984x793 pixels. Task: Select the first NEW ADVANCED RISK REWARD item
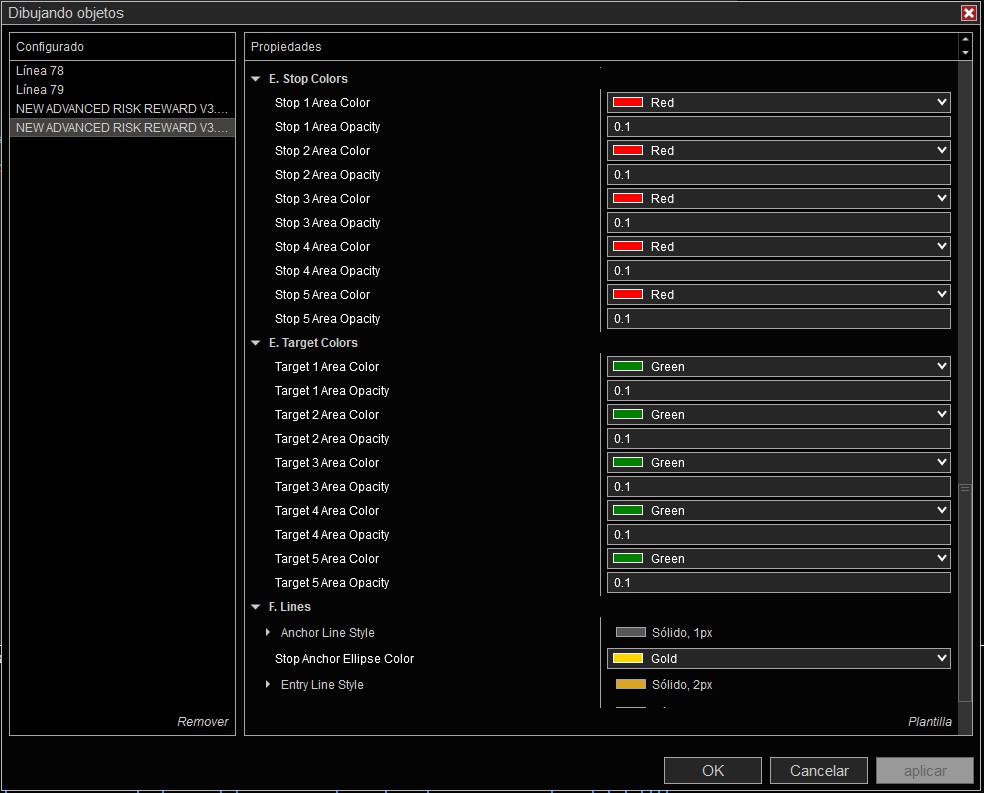pos(121,109)
